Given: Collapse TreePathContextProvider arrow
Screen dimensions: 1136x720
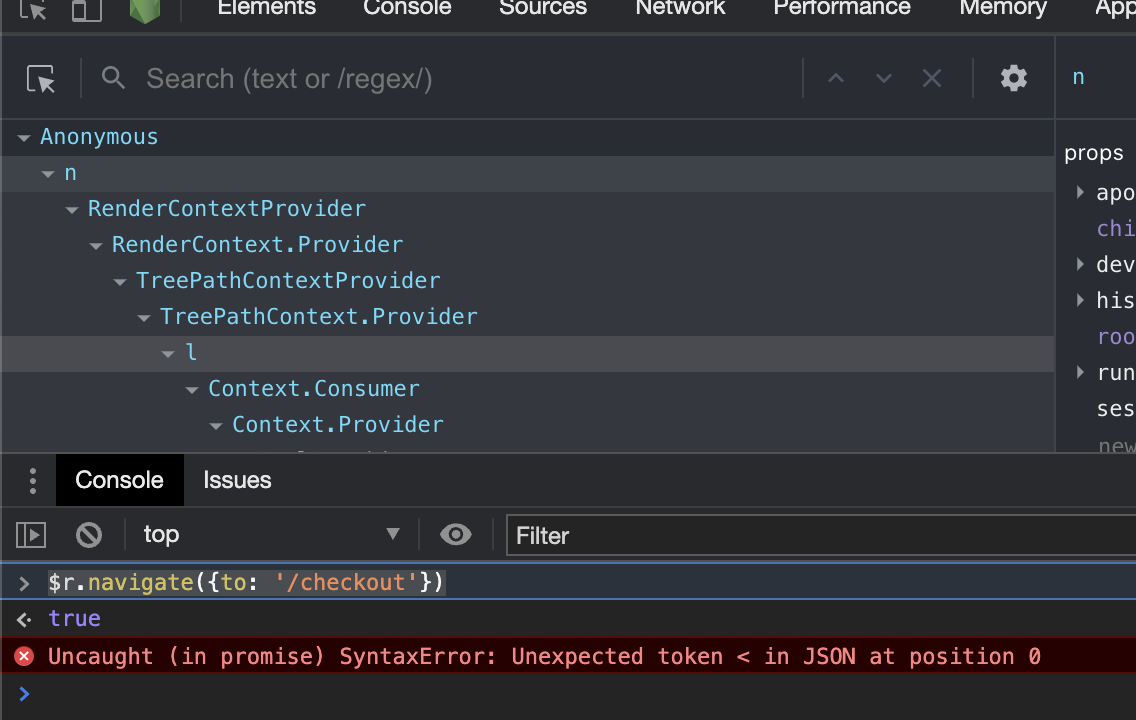Looking at the screenshot, I should click(x=120, y=282).
